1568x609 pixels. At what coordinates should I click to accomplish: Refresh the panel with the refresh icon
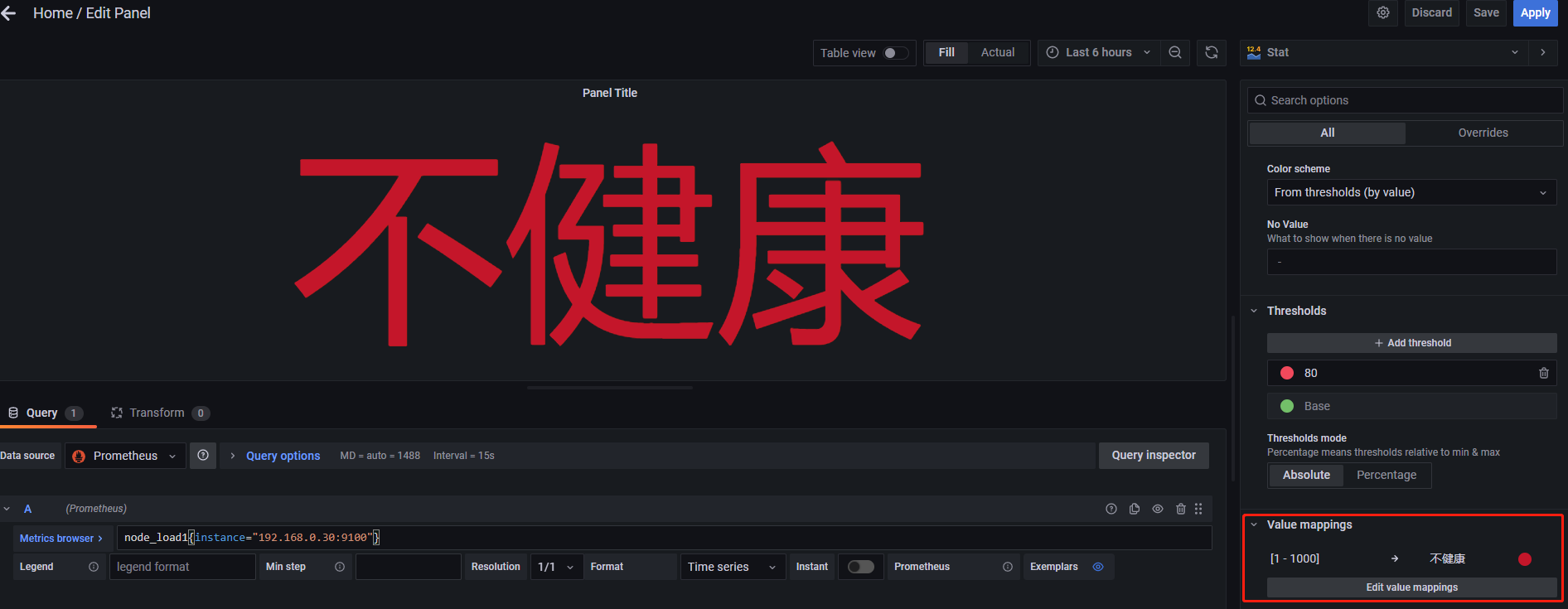[1212, 53]
